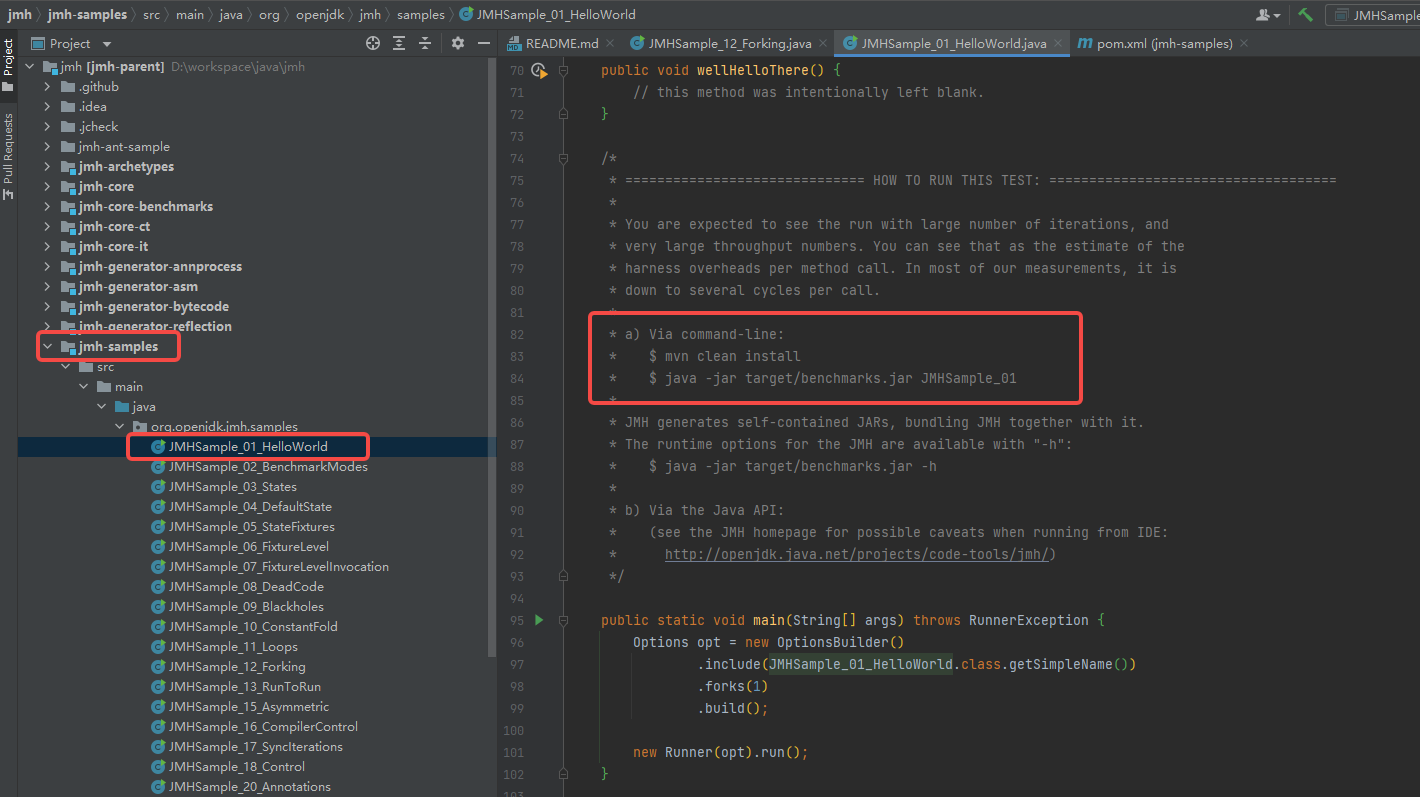This screenshot has height=797, width=1420.
Task: Click the folder icon of jmh-core-it module
Action: pos(68,247)
